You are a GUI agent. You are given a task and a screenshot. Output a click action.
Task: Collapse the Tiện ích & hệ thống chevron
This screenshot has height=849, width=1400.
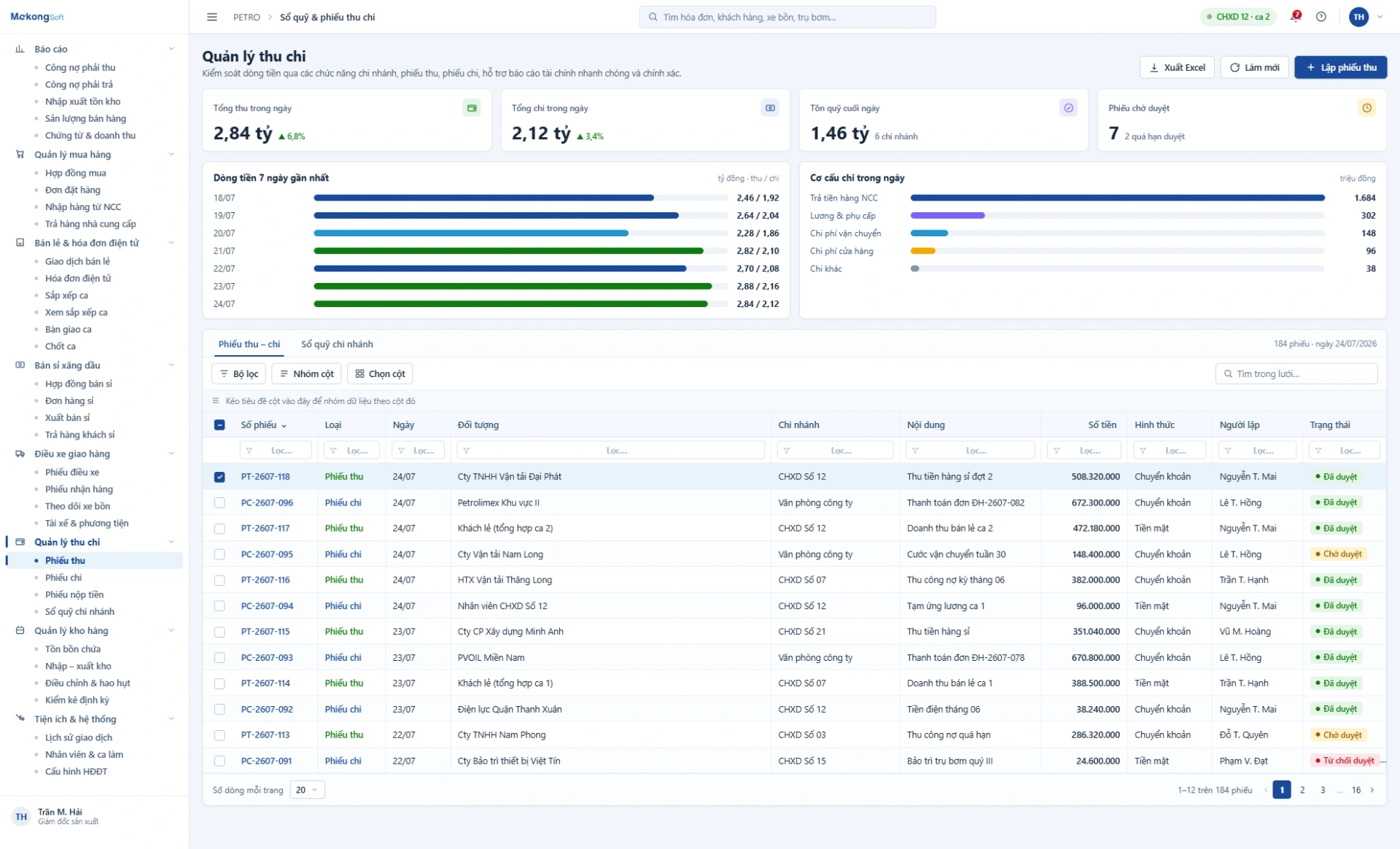[x=171, y=718]
